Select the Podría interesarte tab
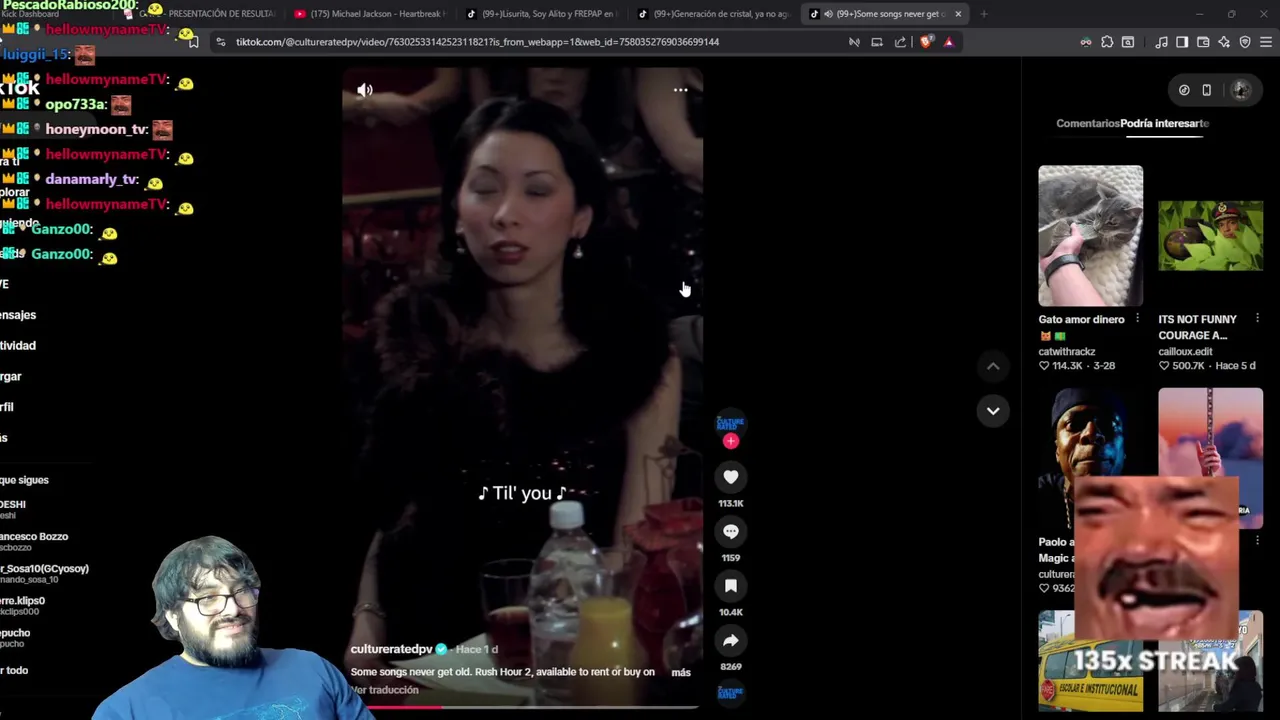 coord(1165,123)
